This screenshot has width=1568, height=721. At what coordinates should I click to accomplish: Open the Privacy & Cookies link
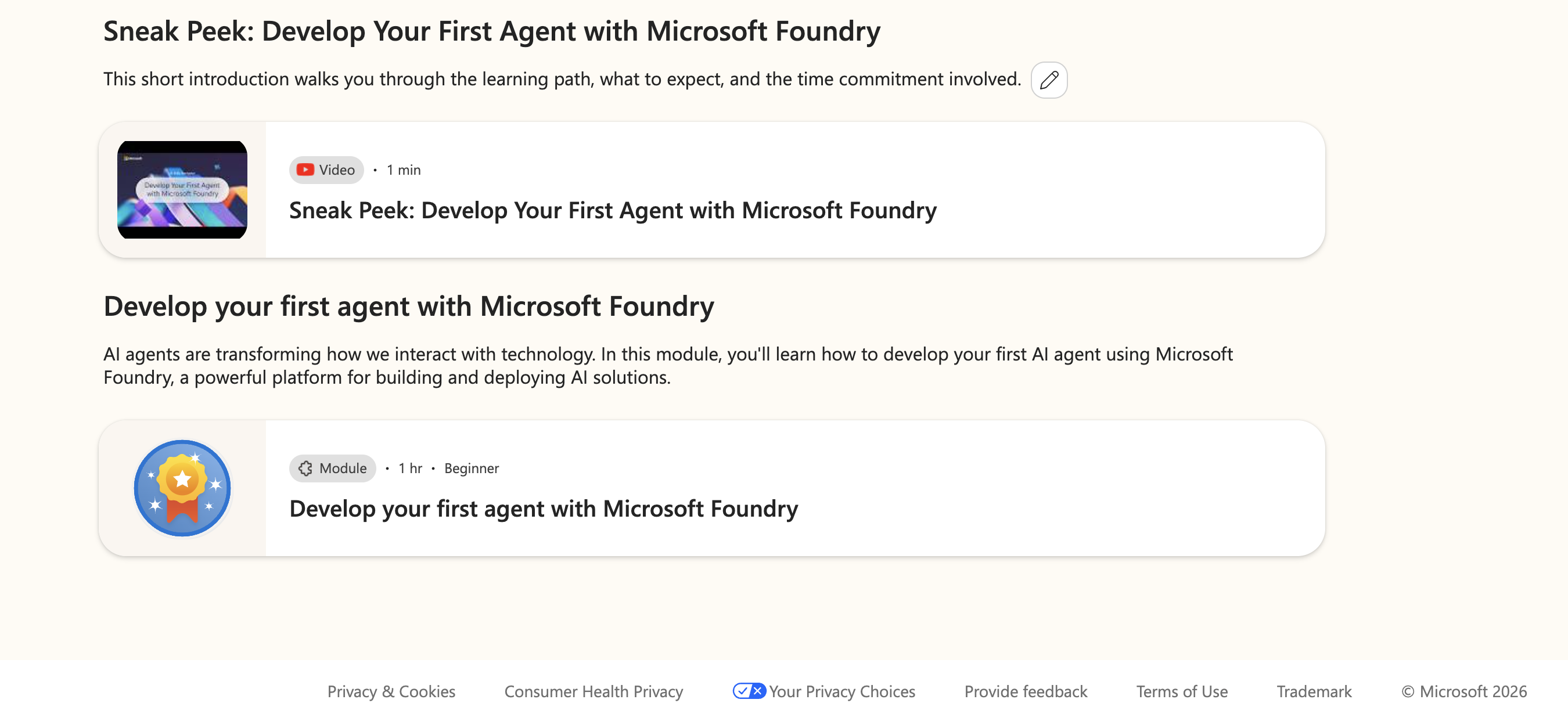(x=391, y=691)
